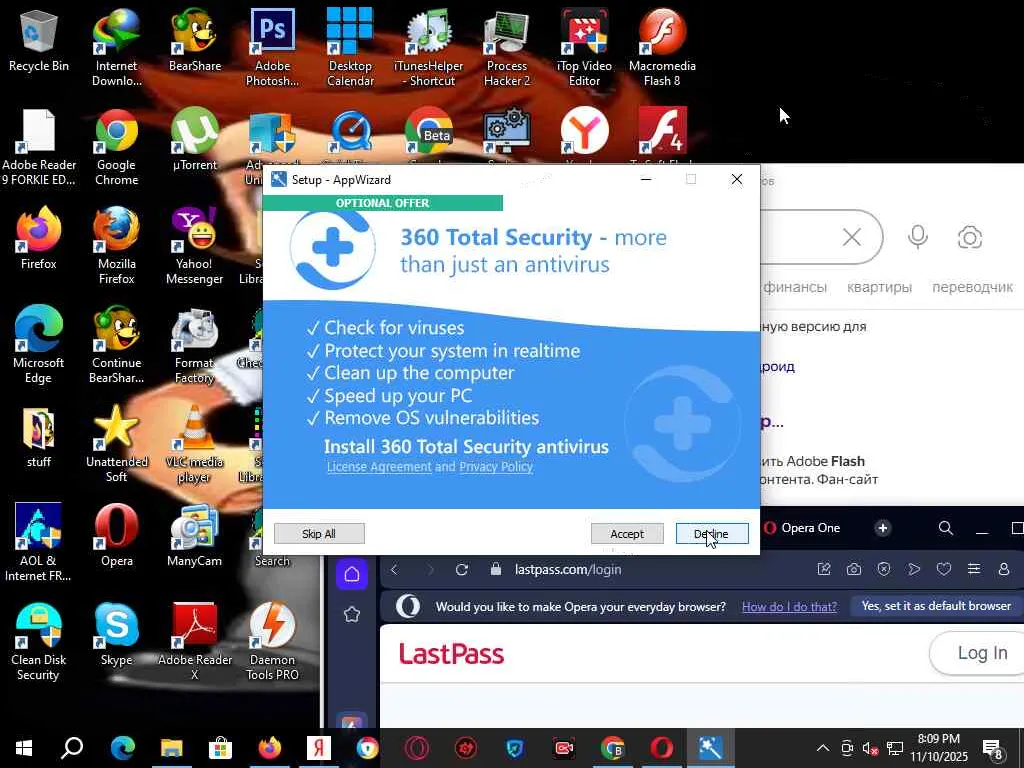Viewport: 1024px width, 768px height.
Task: Open File Explorer from the taskbar
Action: click(171, 748)
